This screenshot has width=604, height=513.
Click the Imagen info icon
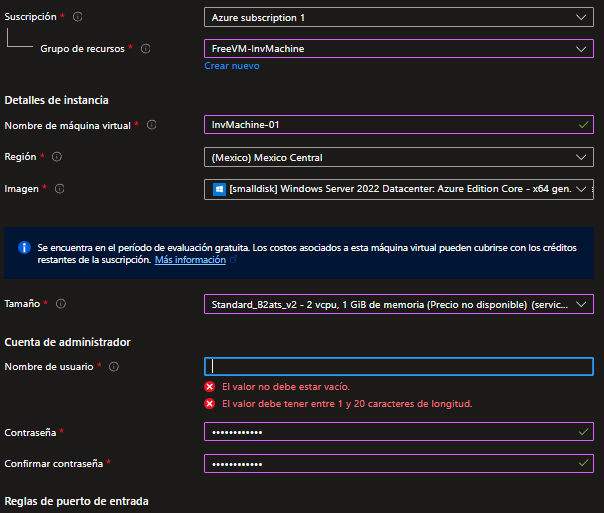pyautogui.click(x=59, y=189)
